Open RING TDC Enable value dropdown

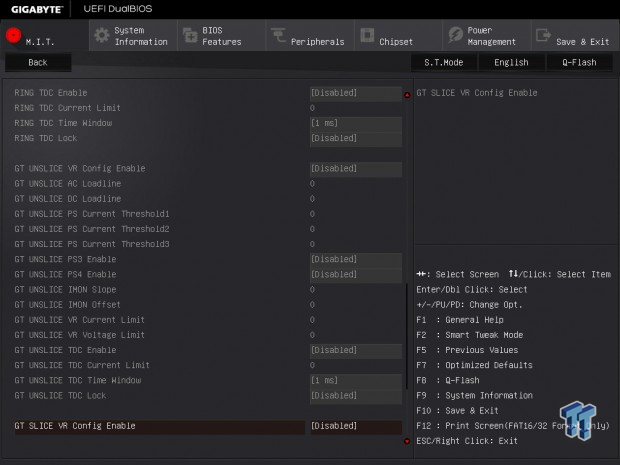click(356, 93)
